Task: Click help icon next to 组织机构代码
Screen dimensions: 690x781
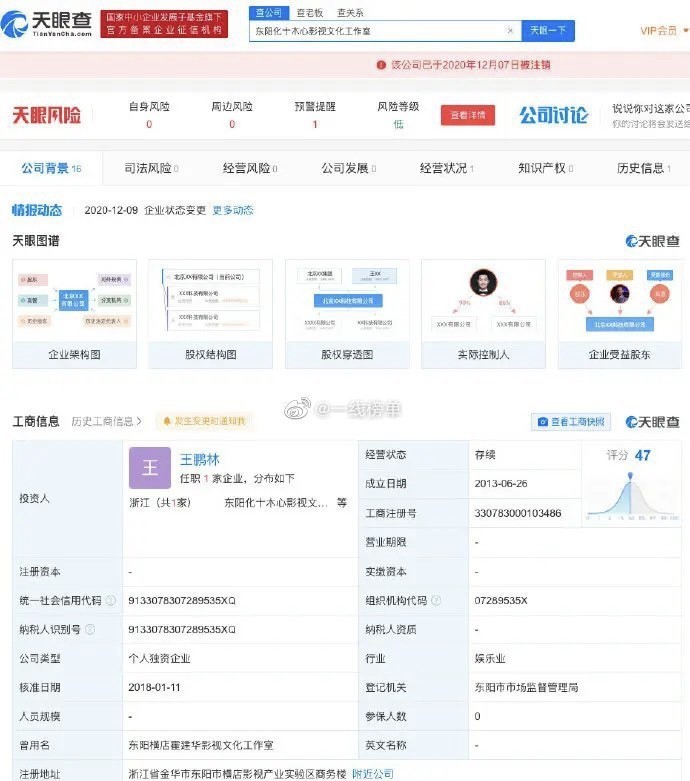Action: (x=436, y=600)
